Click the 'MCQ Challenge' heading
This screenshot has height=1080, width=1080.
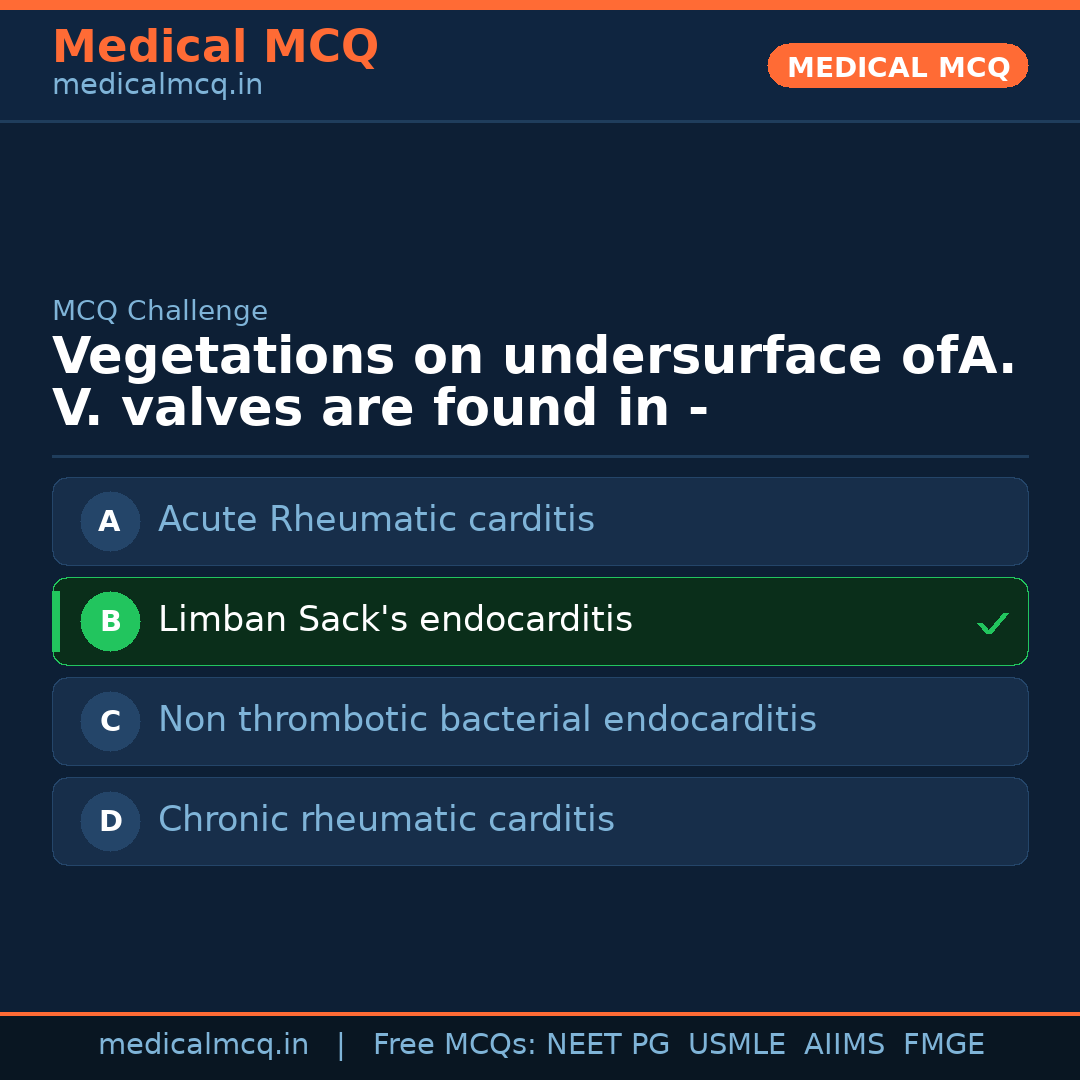(160, 311)
